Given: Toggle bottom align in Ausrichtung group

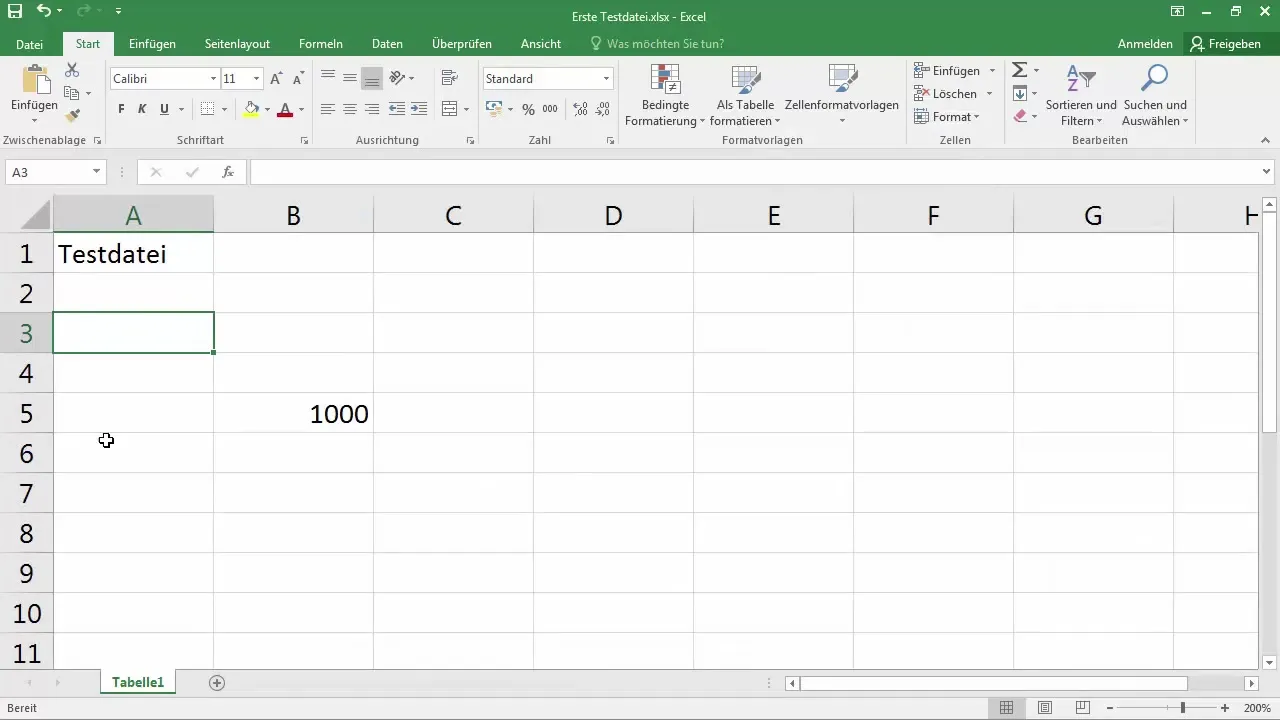Looking at the screenshot, I should (x=372, y=78).
